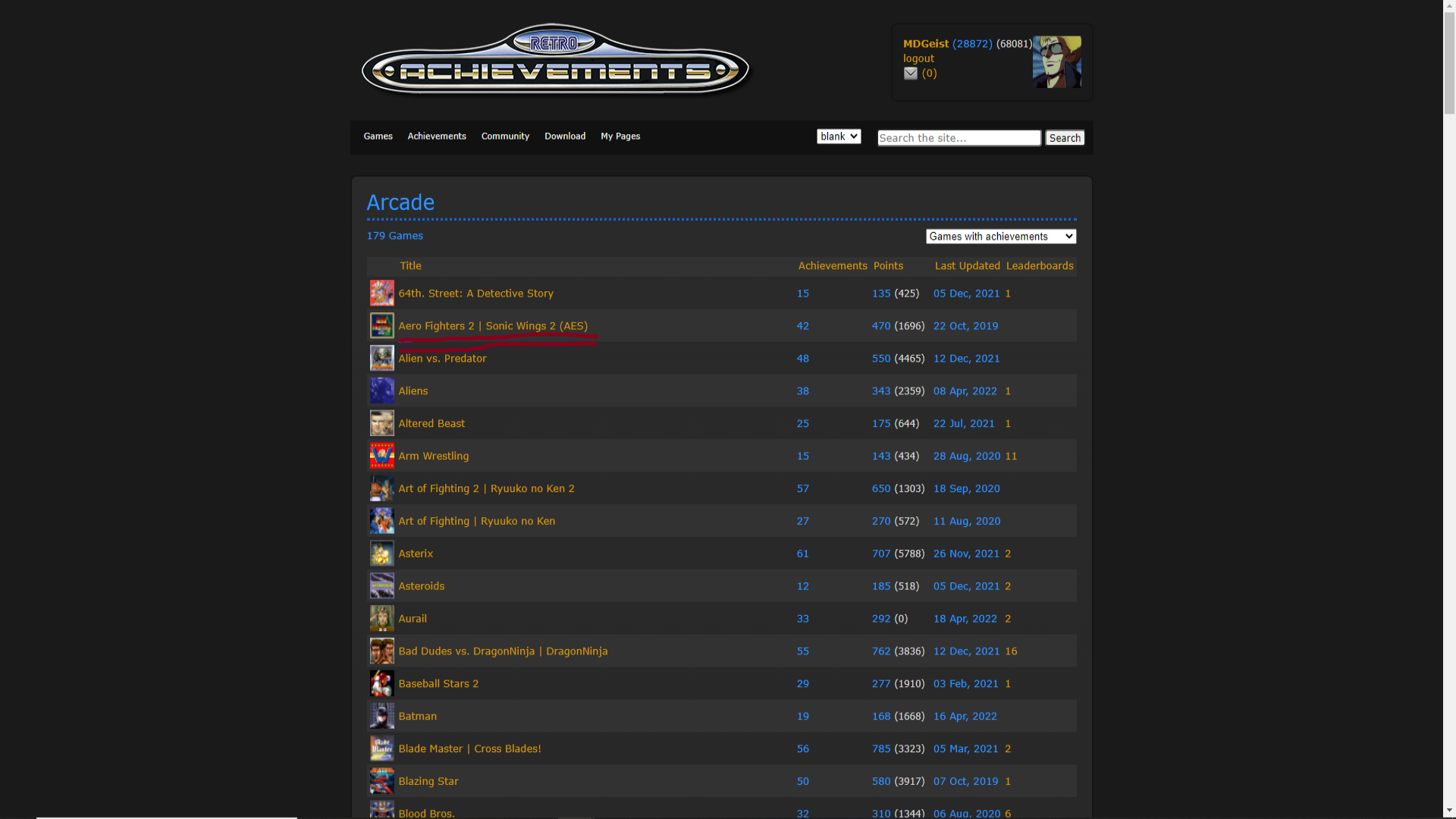Click Arm Wrestling leaderboards count 11
The width and height of the screenshot is (1456, 819).
click(x=1011, y=457)
